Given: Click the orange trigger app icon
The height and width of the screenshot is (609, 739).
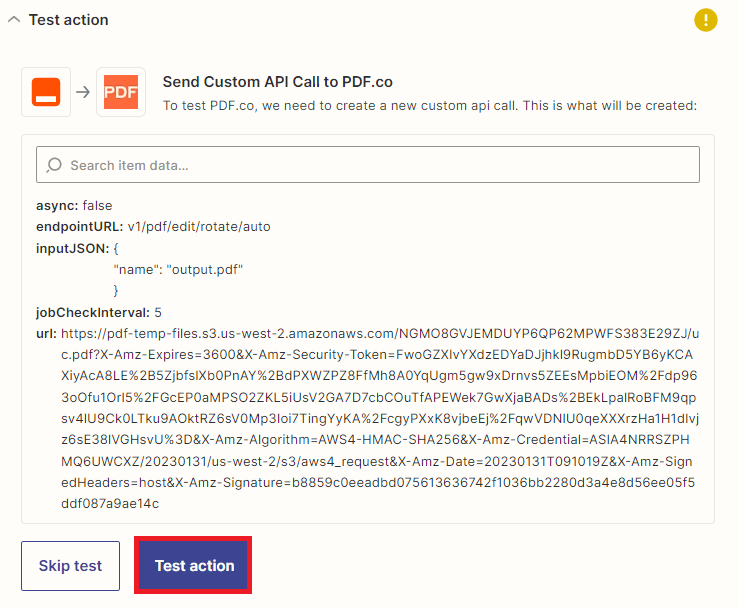Looking at the screenshot, I should 46,93.
